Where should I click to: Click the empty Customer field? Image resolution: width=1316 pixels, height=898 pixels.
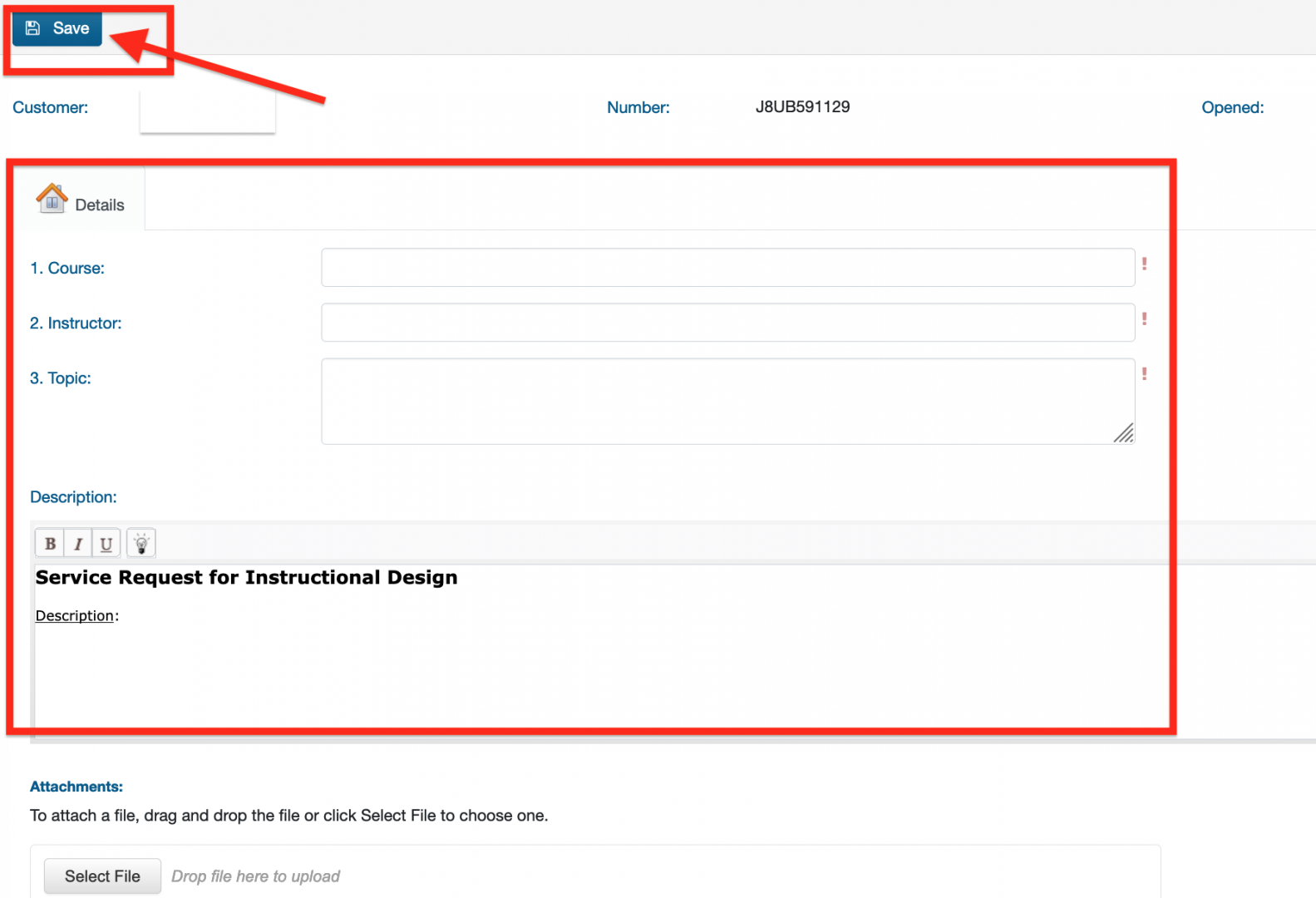click(208, 110)
